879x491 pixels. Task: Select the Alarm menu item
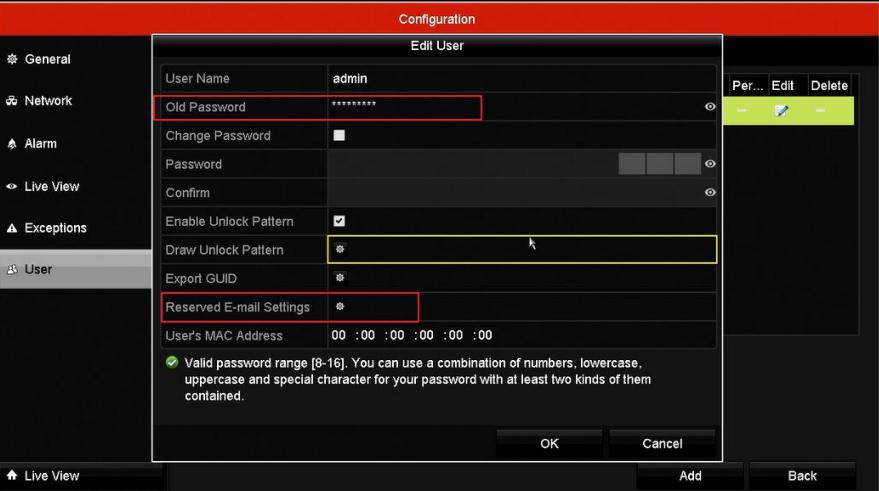pos(40,144)
